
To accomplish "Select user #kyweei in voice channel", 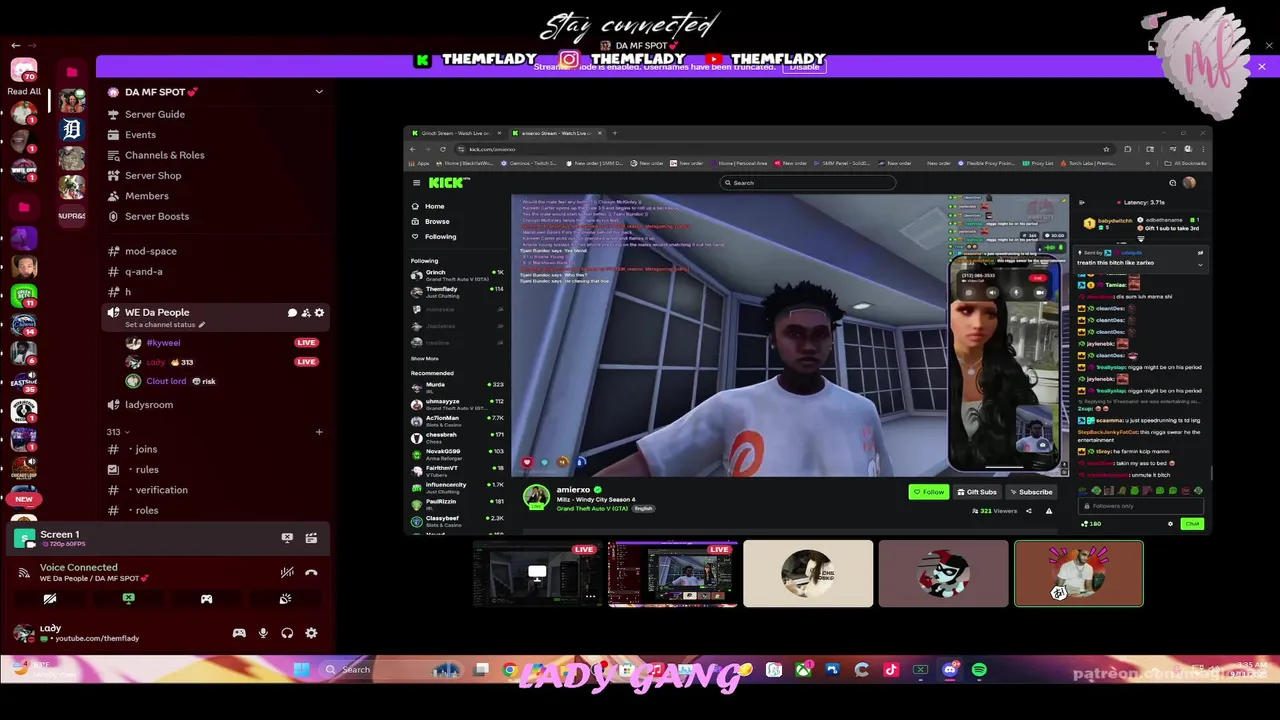I will (163, 343).
